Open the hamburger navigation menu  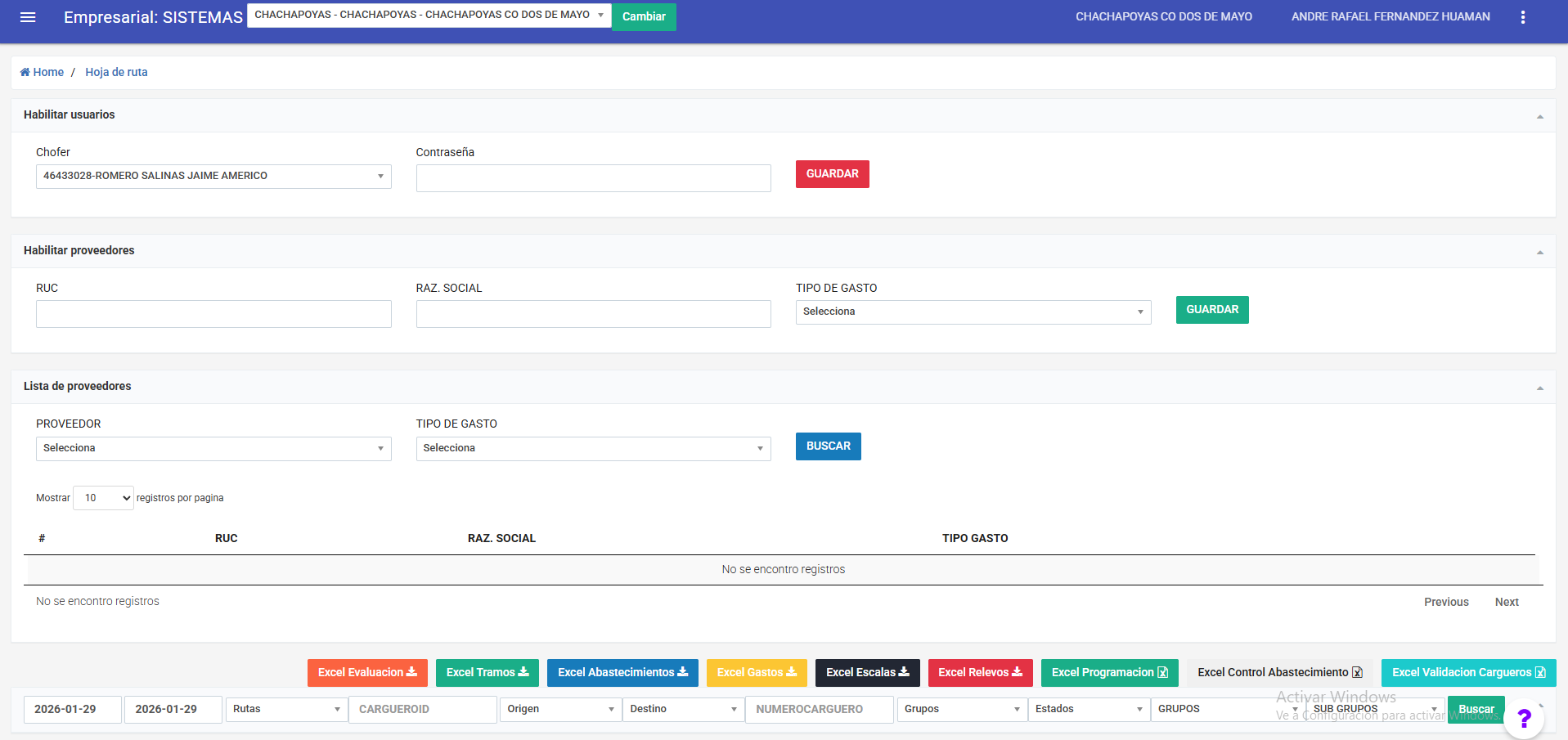point(28,17)
